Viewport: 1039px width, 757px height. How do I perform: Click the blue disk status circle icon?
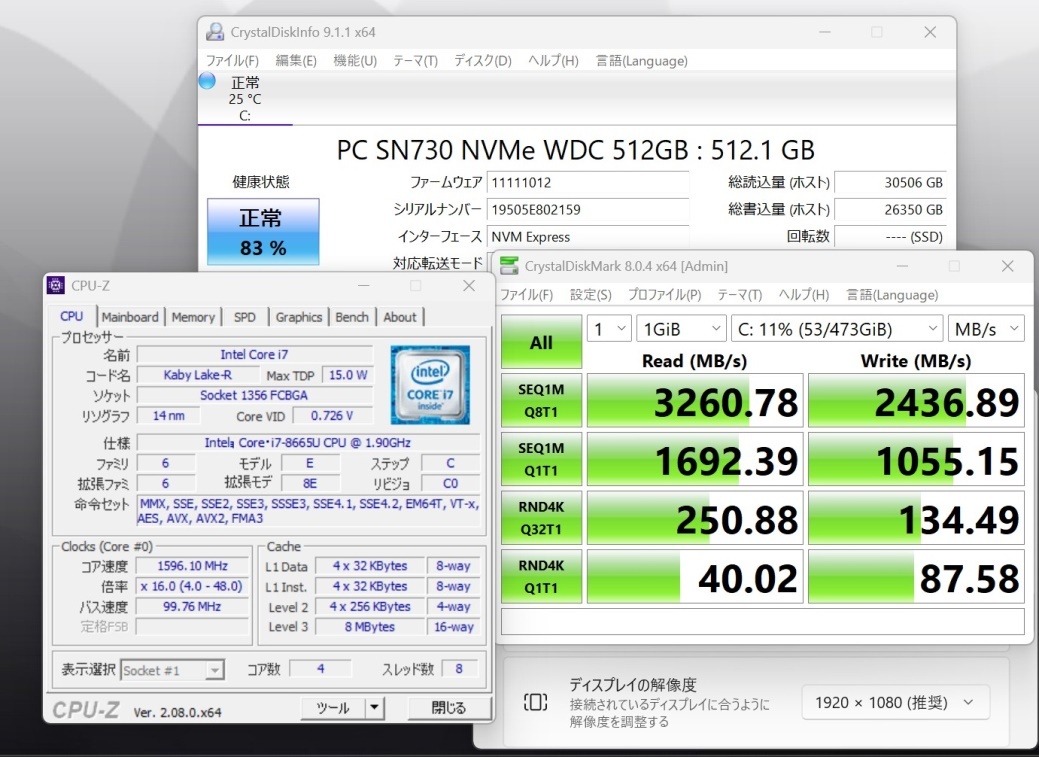click(x=207, y=81)
